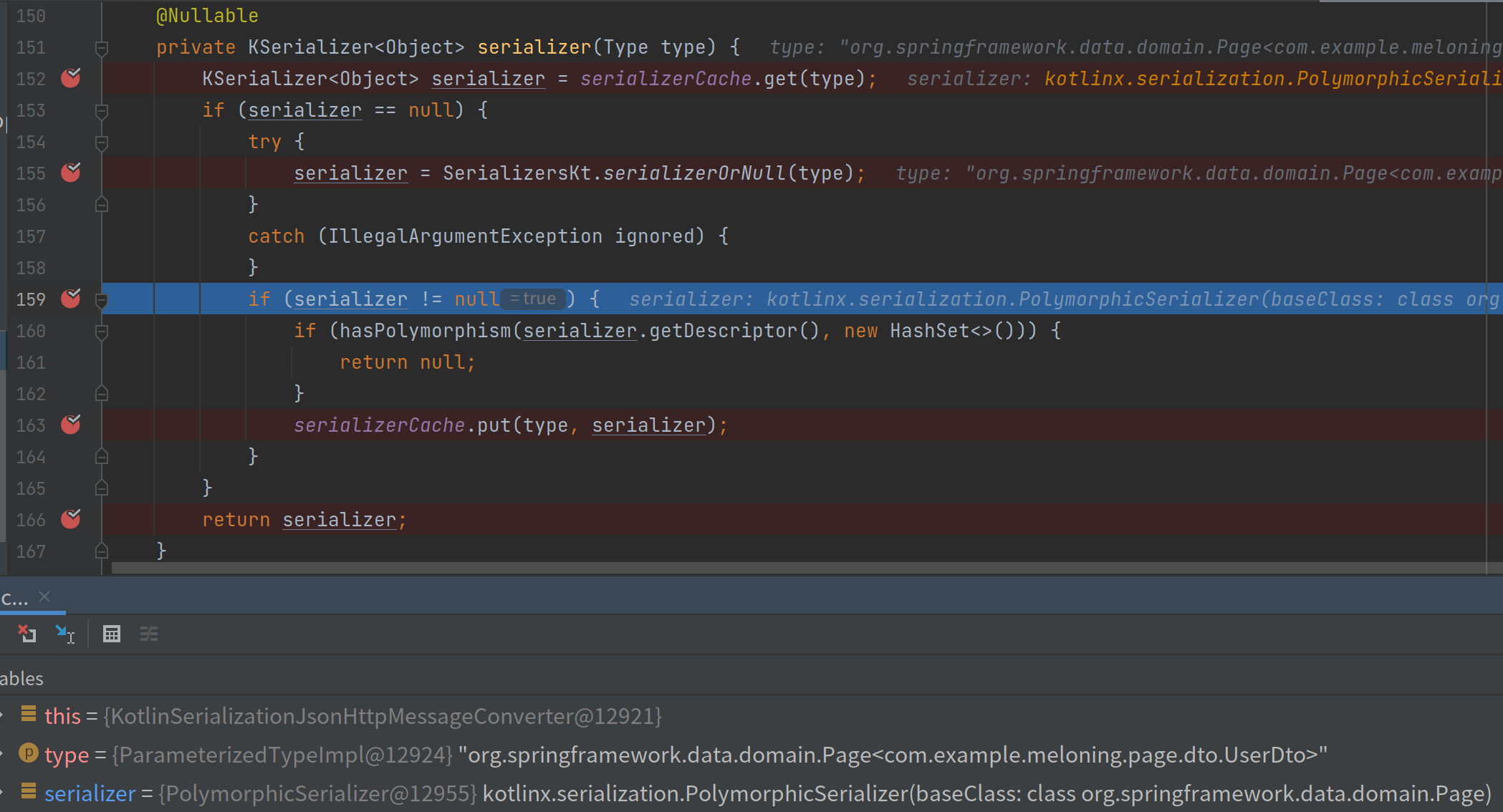Toggle the breakpoint on line 152

pos(71,77)
